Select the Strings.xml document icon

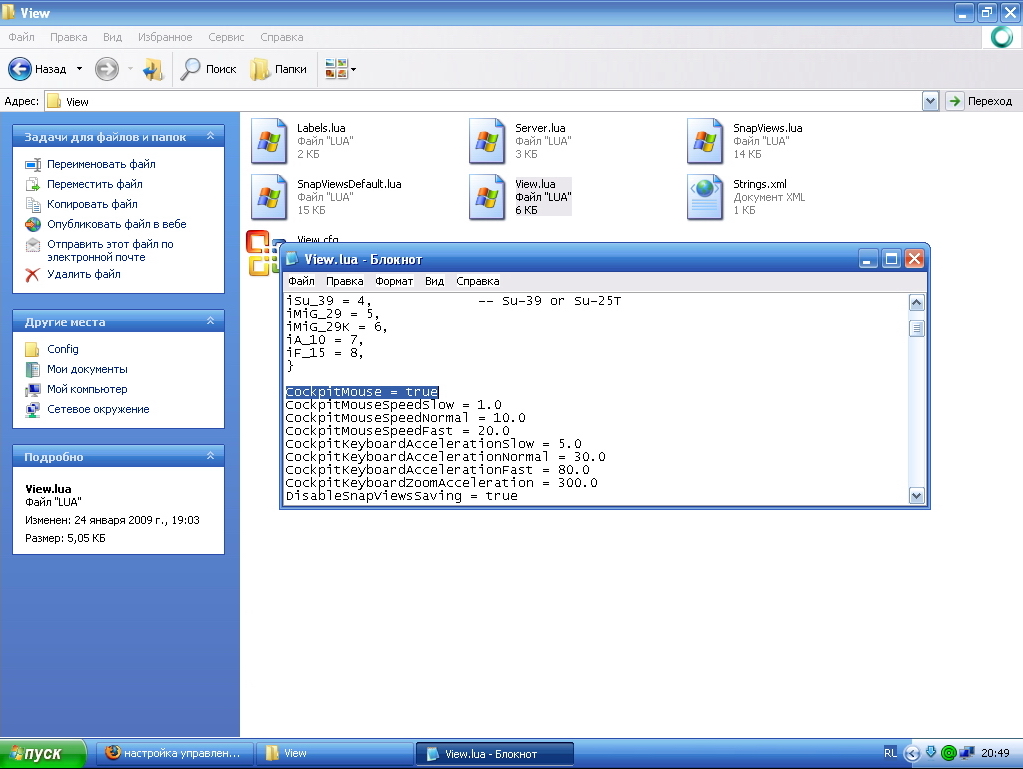(x=705, y=197)
